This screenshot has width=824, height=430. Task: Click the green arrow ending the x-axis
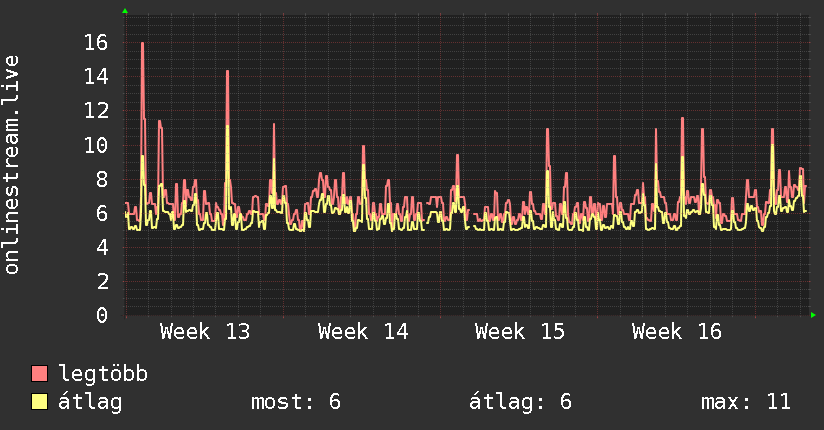pyautogui.click(x=813, y=315)
